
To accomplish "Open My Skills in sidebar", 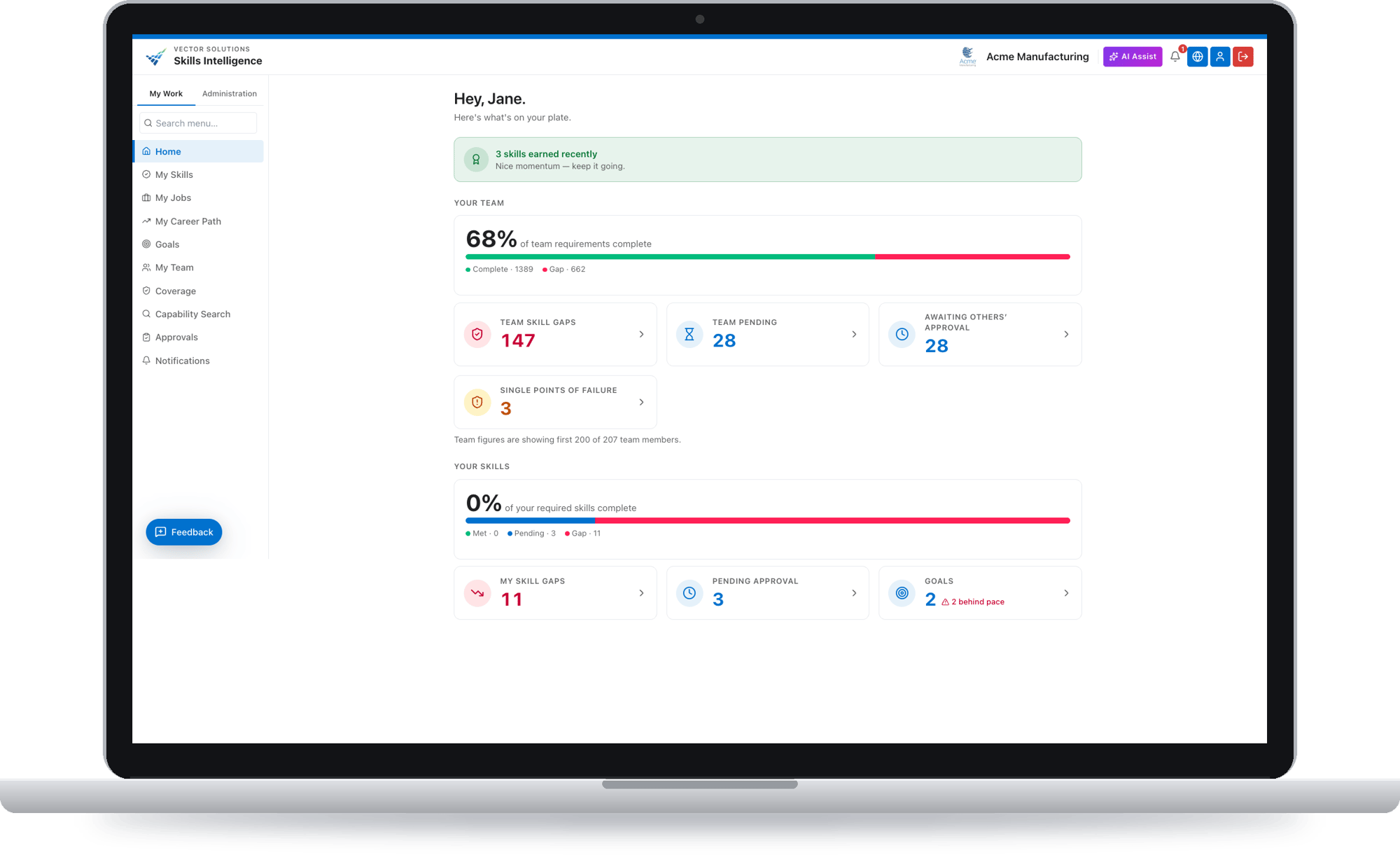I will (198, 174).
